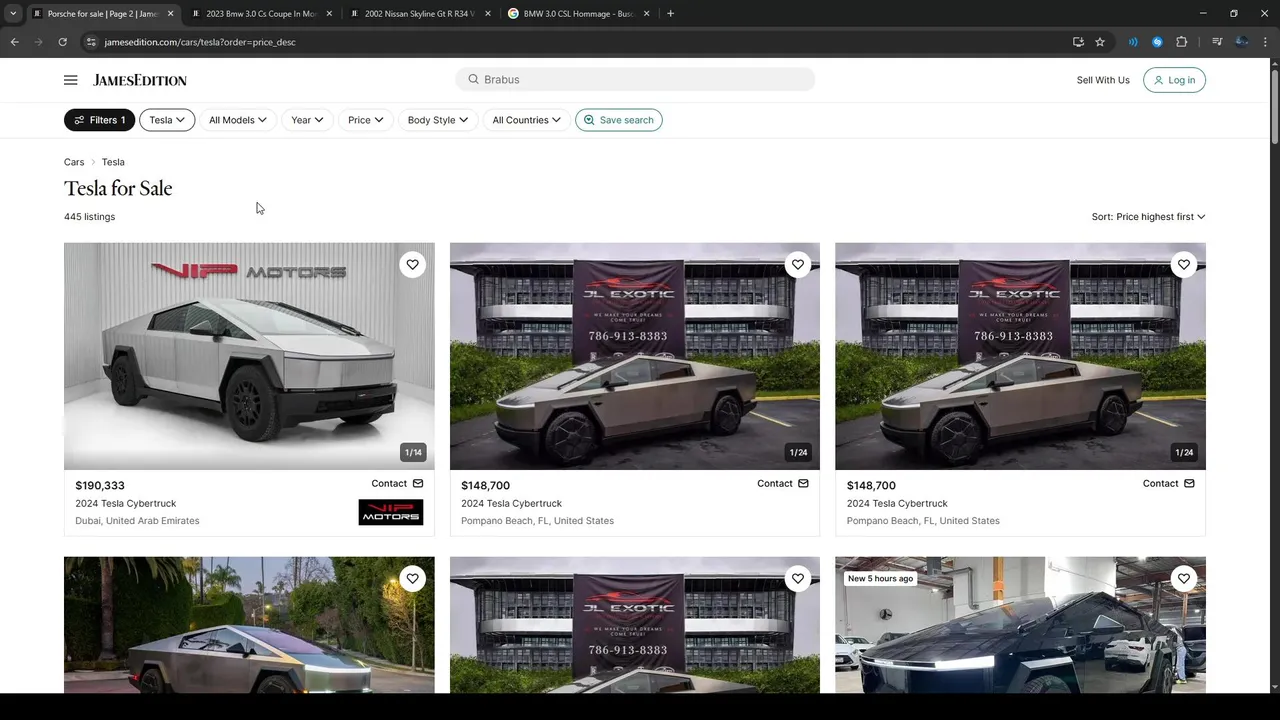Screen dimensions: 1280x720
Task: Open the Price filter dropdown
Action: 366,120
